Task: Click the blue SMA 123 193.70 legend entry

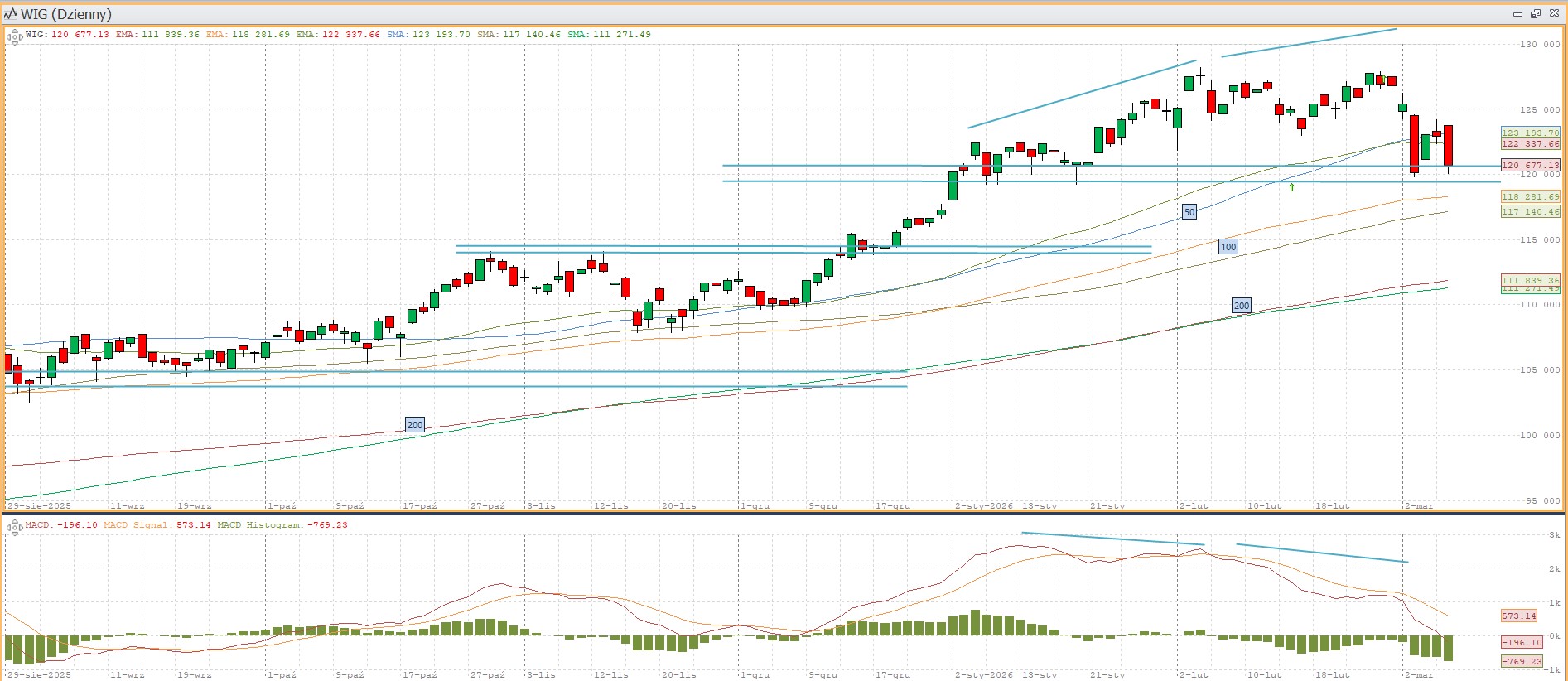Action: 428,35
